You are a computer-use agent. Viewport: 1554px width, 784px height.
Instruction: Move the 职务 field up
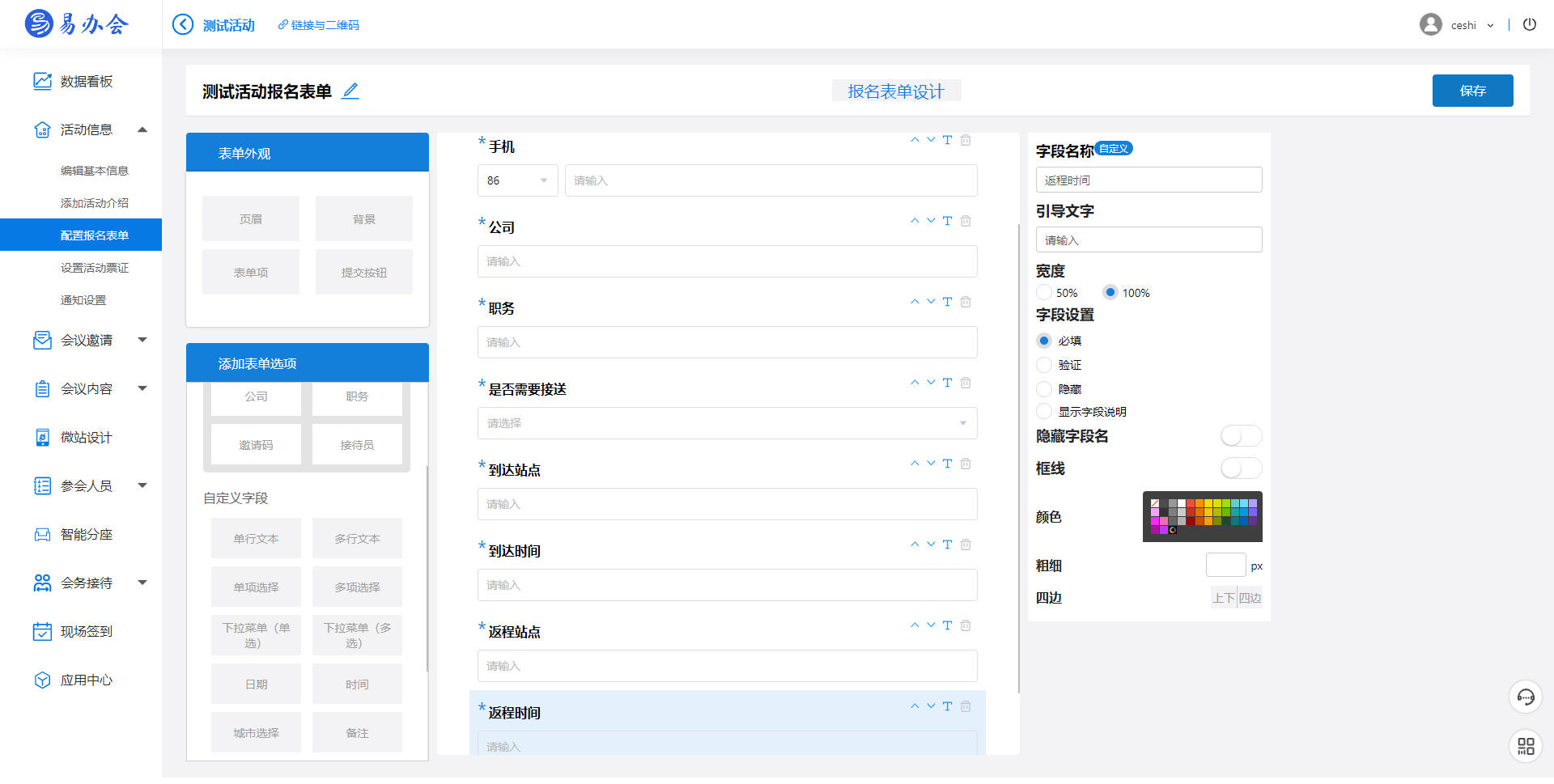click(915, 302)
